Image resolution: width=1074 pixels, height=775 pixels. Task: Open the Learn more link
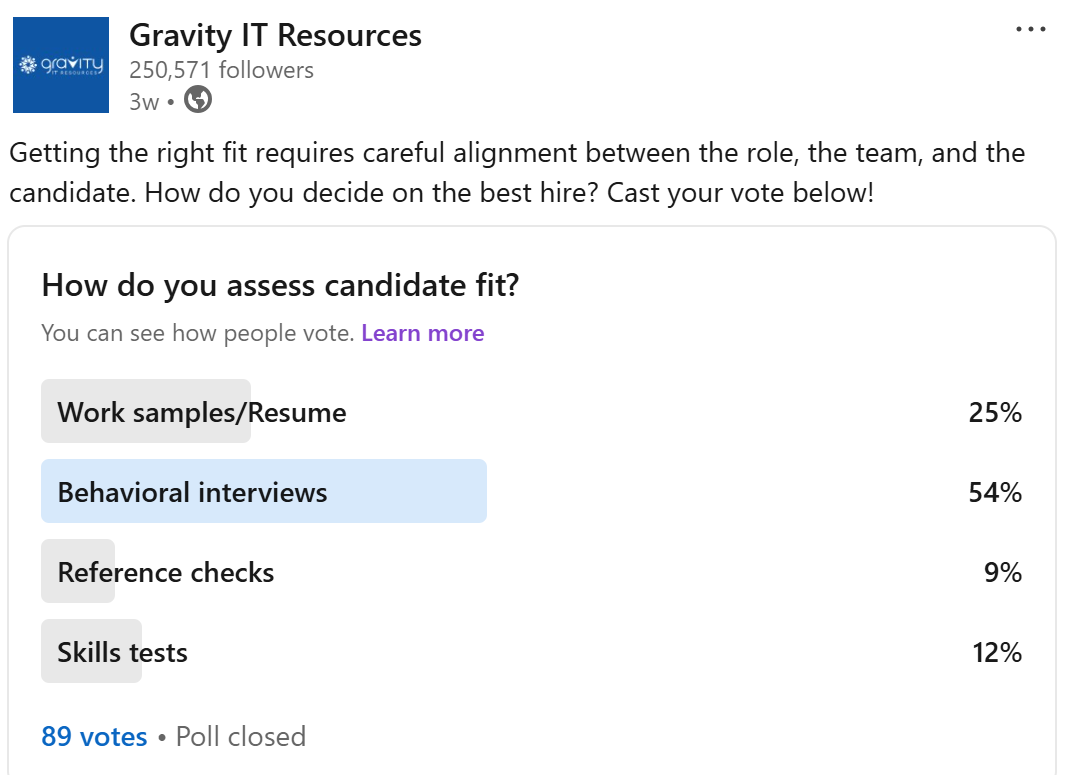click(x=423, y=333)
